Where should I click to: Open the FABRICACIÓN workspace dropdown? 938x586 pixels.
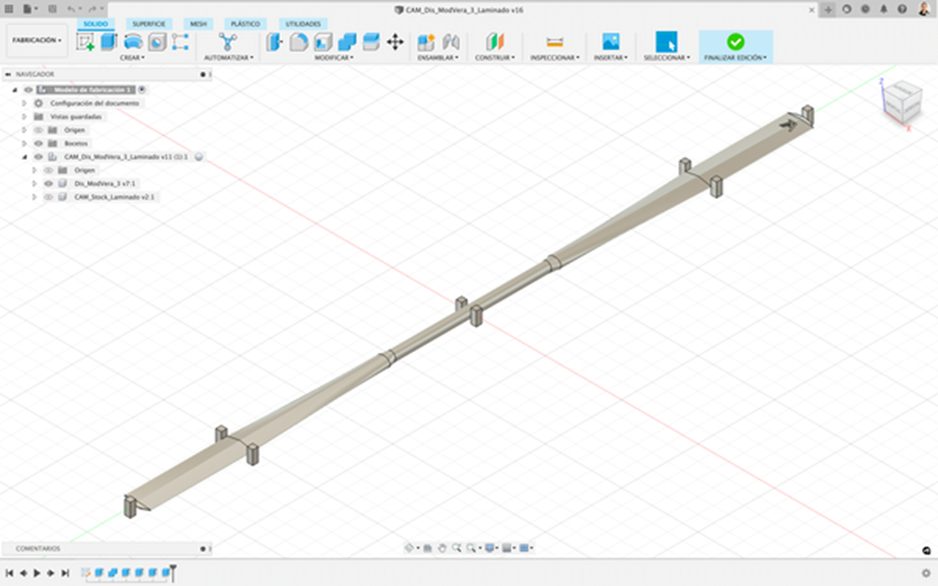(x=36, y=40)
